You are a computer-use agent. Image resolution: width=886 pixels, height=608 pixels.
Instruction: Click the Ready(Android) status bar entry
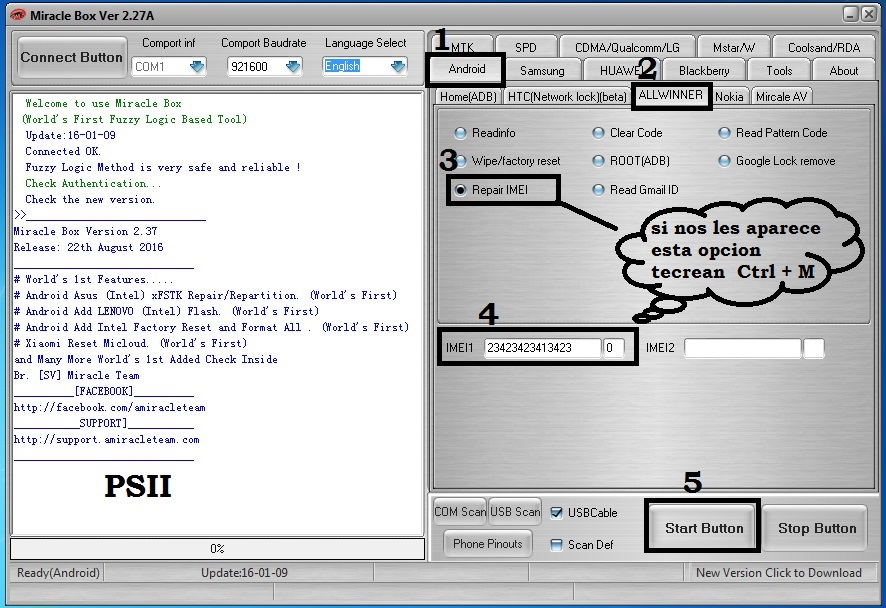(58, 573)
